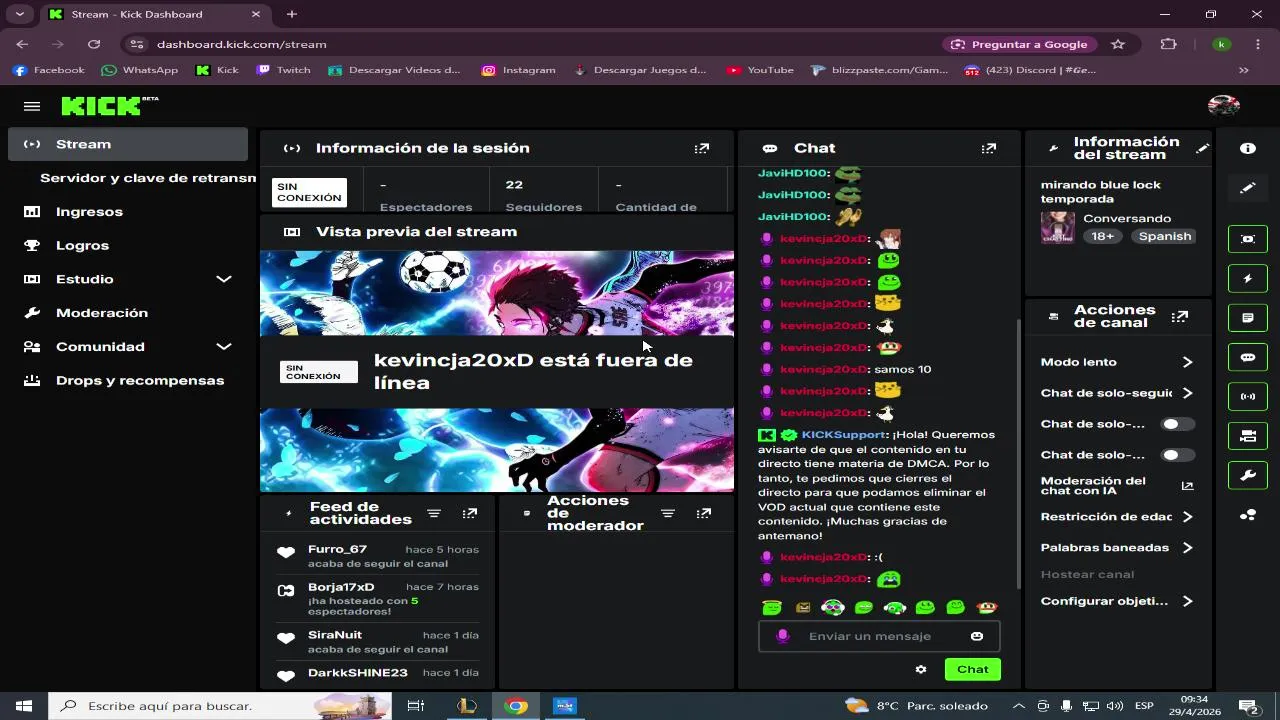
Task: Pick the red mushroom emote in the quick emote row
Action: pos(987,607)
